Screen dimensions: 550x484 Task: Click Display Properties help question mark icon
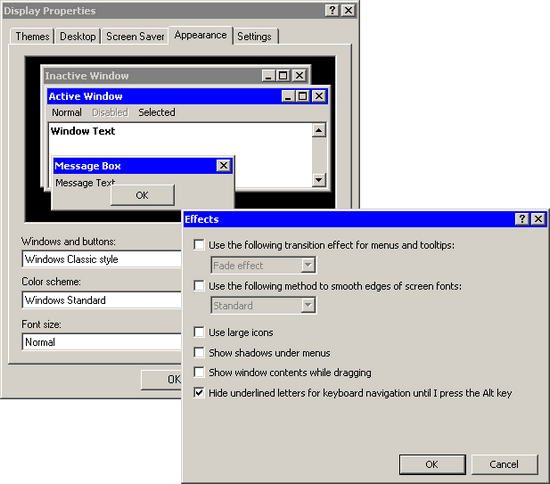pos(332,11)
